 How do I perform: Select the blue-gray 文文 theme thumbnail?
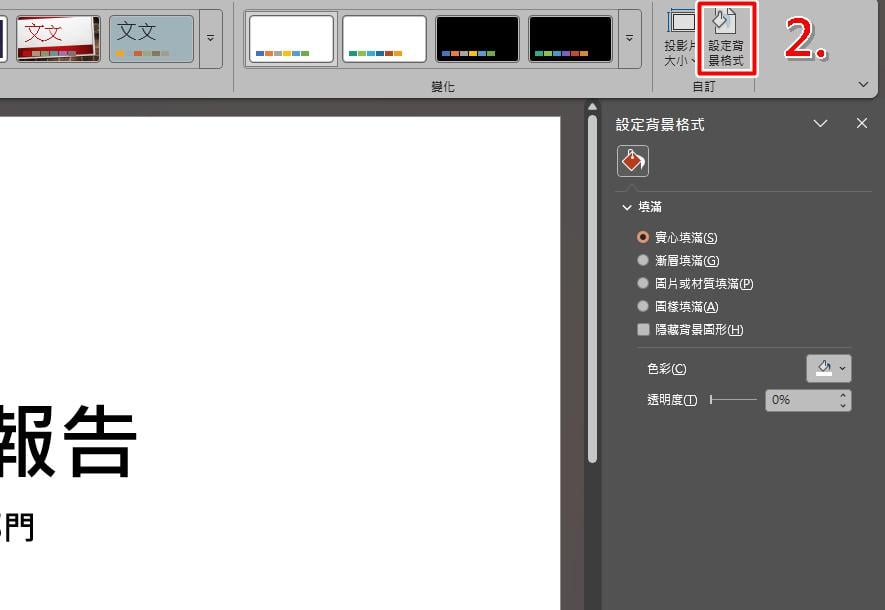[x=151, y=39]
